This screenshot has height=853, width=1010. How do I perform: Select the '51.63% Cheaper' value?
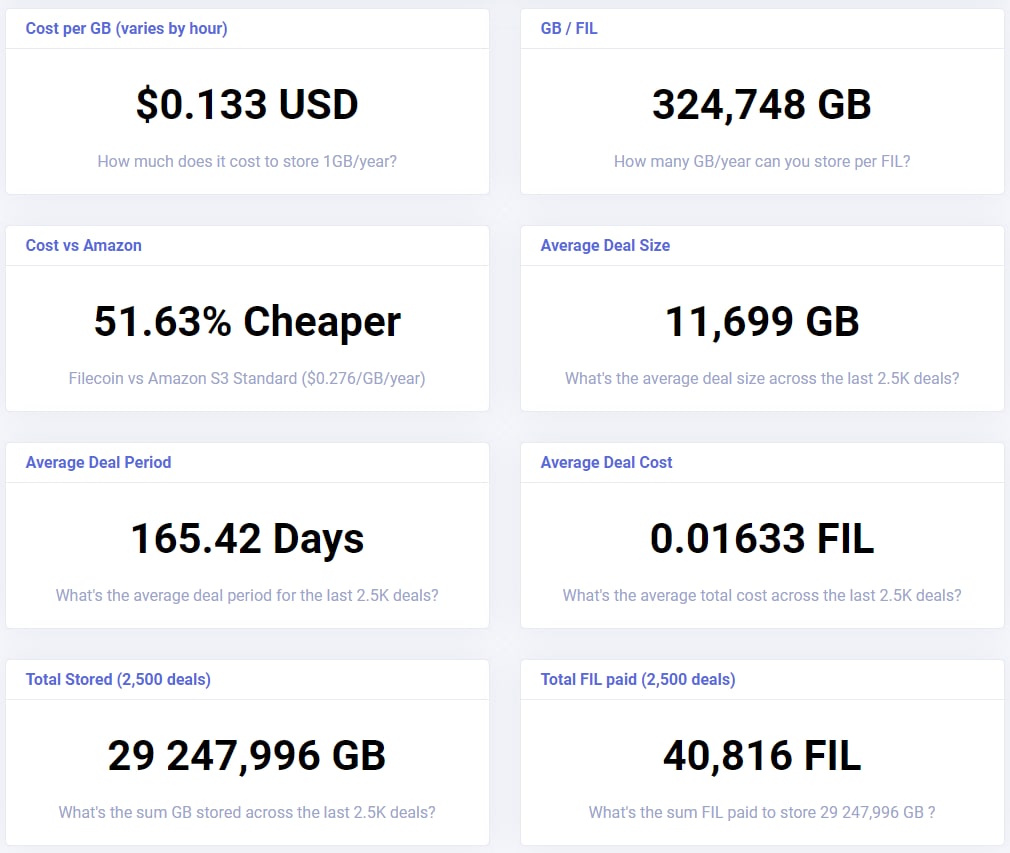click(247, 322)
